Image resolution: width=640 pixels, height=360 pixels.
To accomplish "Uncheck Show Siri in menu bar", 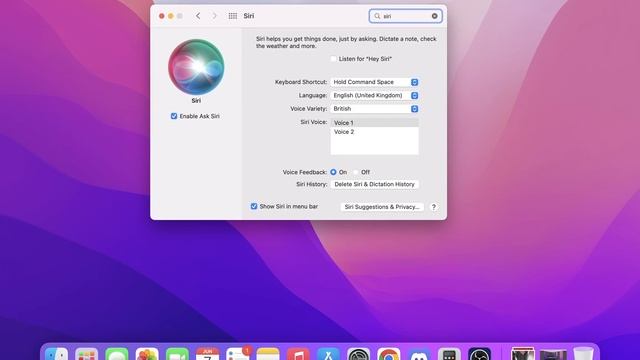I will (254, 207).
